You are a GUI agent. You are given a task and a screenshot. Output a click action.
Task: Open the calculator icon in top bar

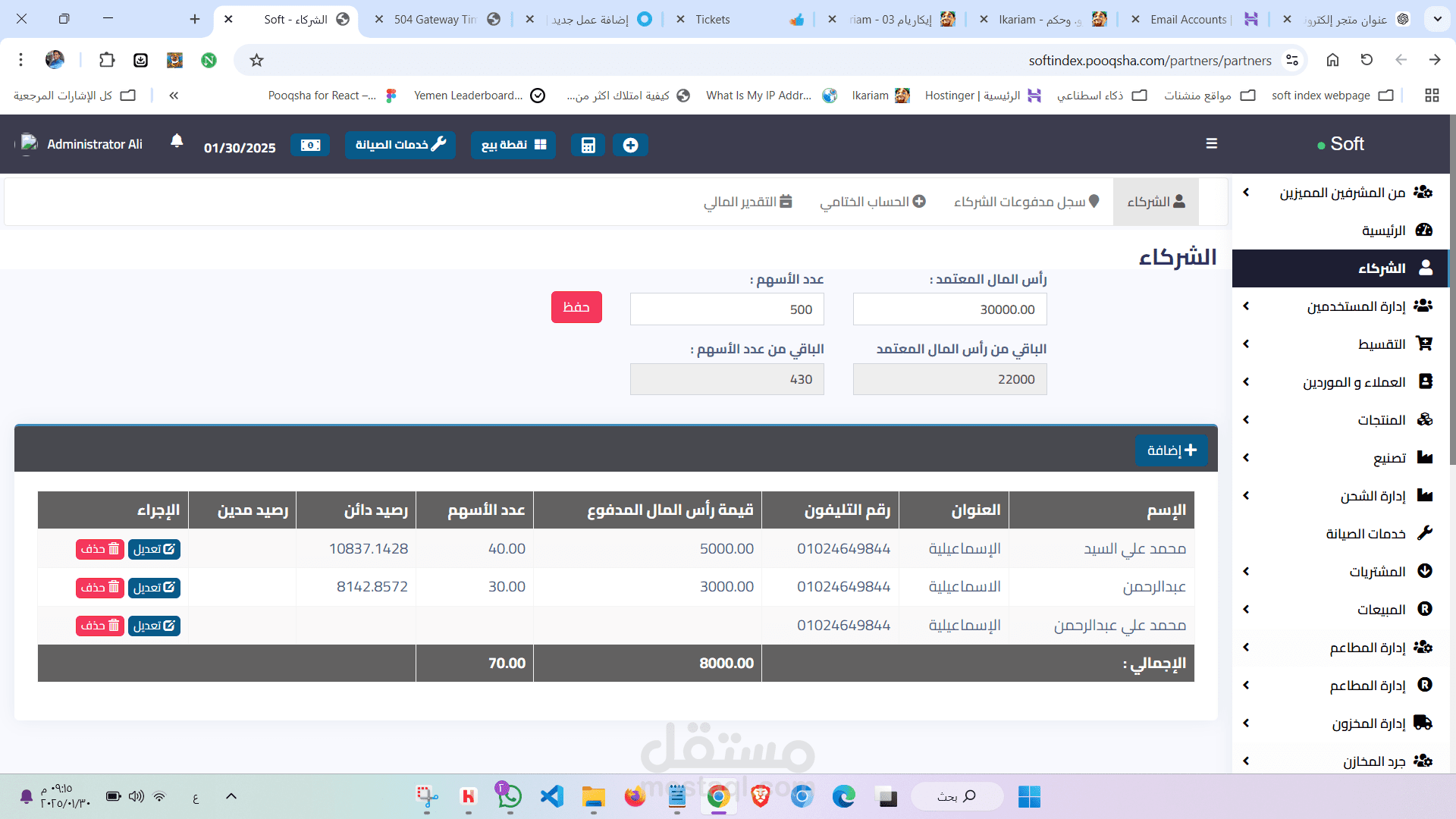[588, 145]
